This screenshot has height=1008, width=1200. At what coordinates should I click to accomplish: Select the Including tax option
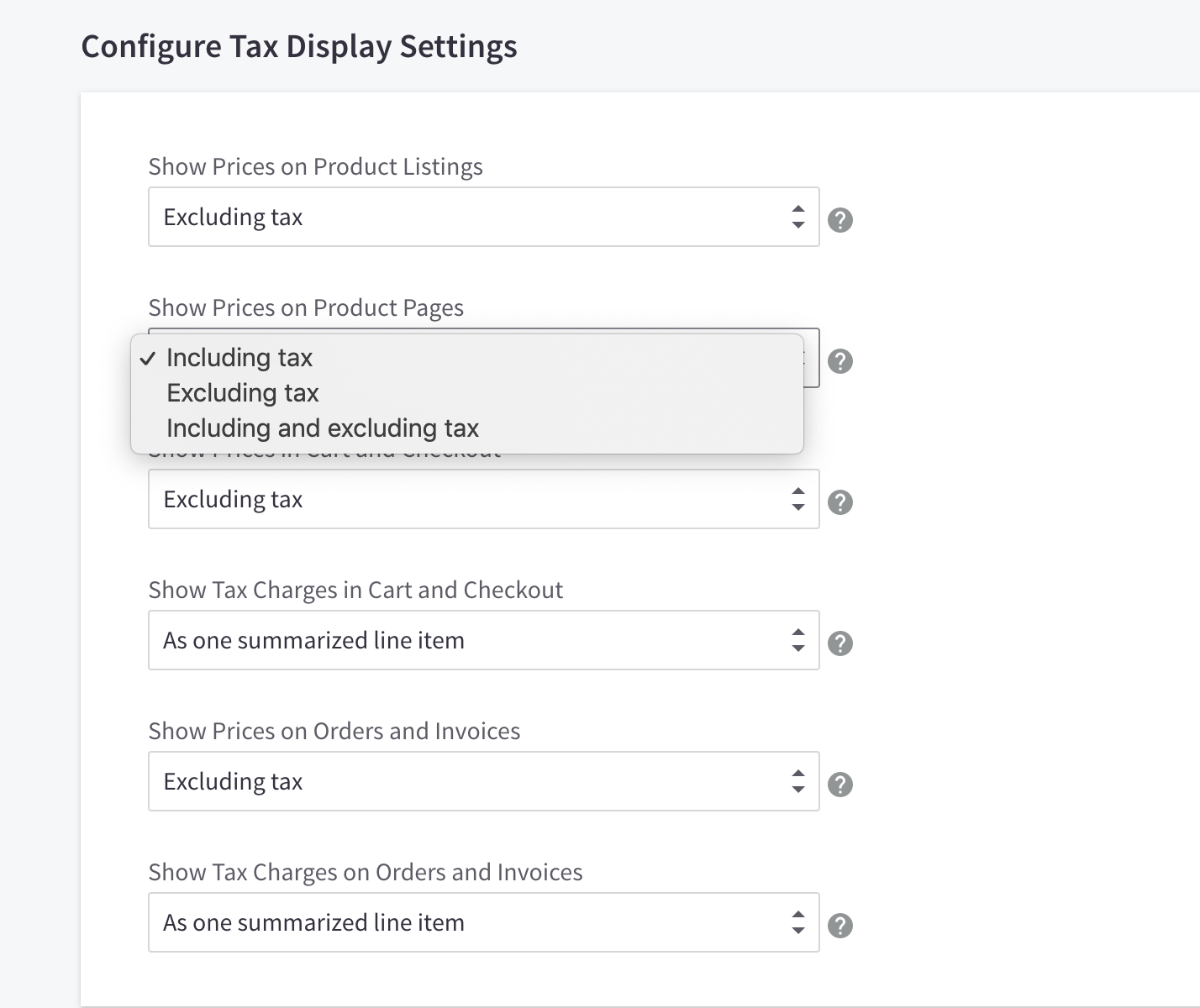239,358
